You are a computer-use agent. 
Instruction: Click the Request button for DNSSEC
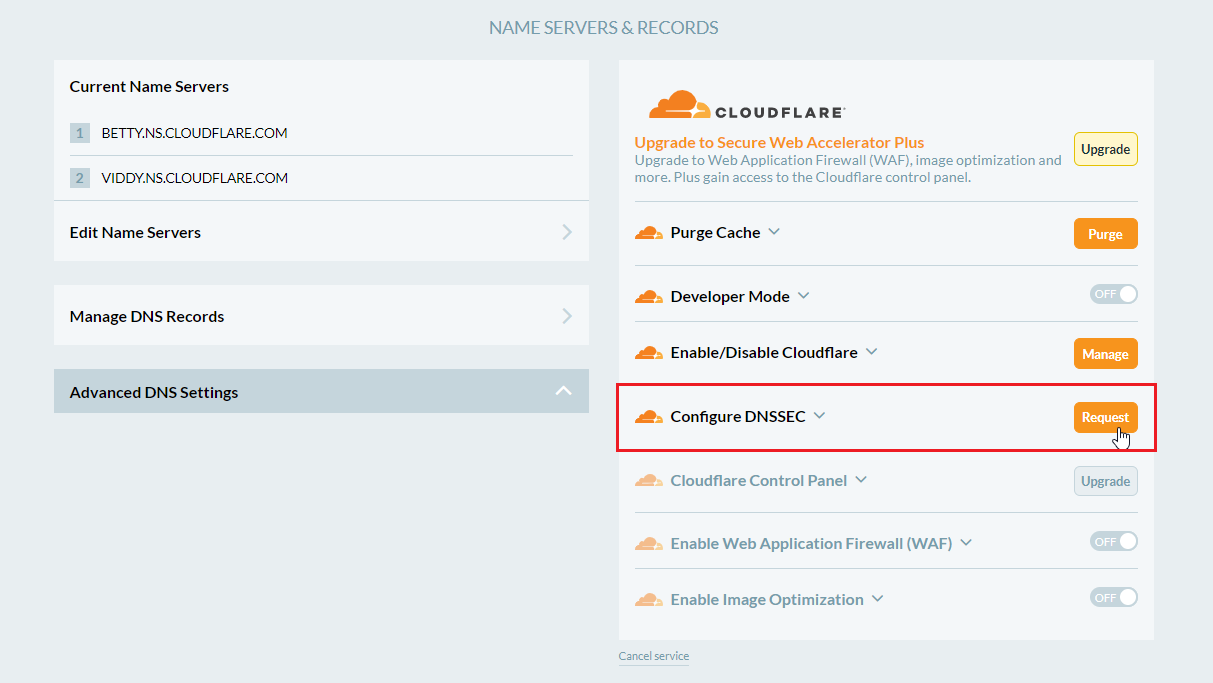pyautogui.click(x=1105, y=417)
